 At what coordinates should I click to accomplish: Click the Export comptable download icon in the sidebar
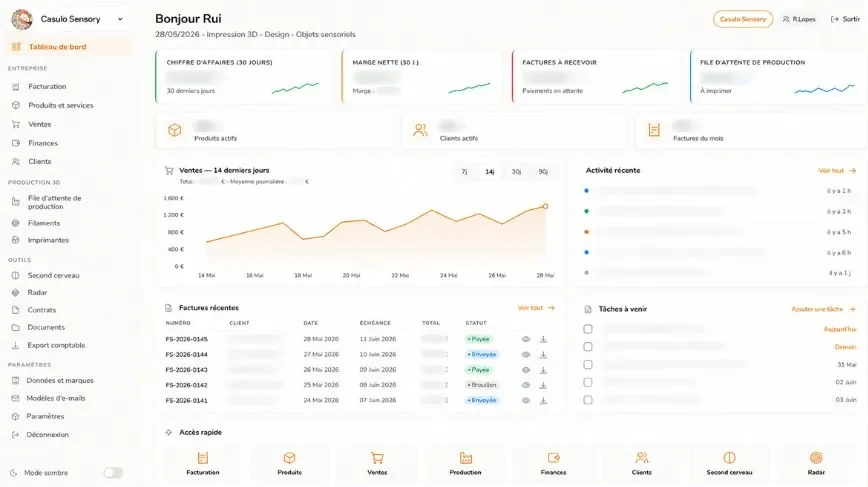pyautogui.click(x=16, y=345)
